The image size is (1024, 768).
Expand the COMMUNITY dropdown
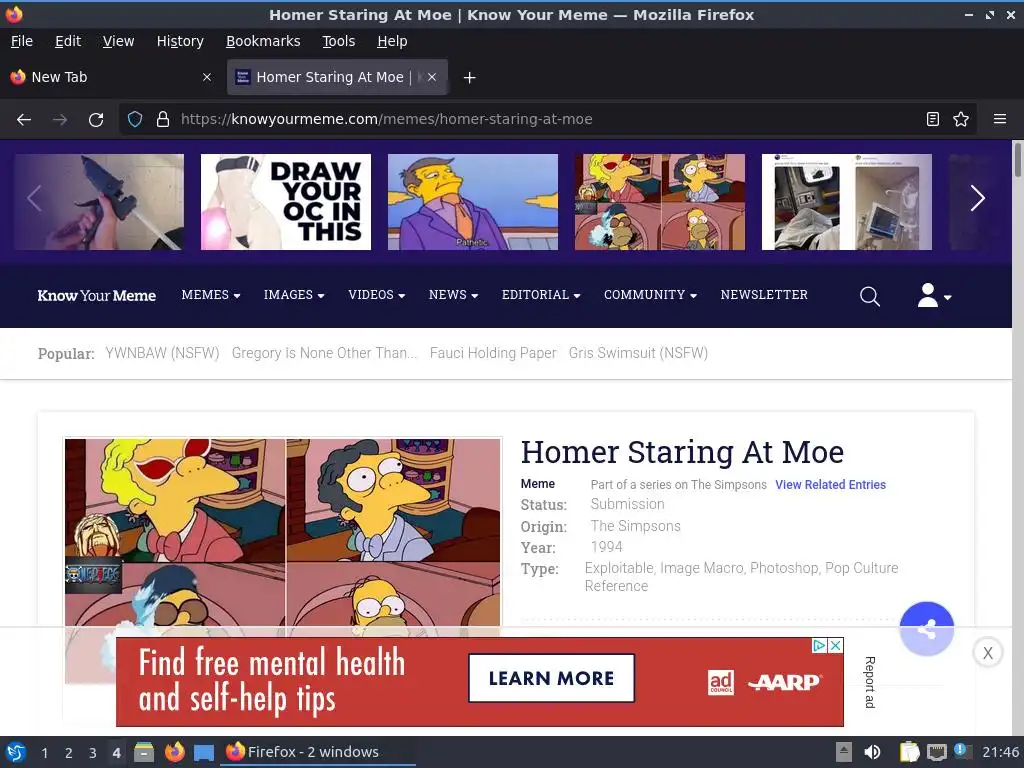click(650, 295)
